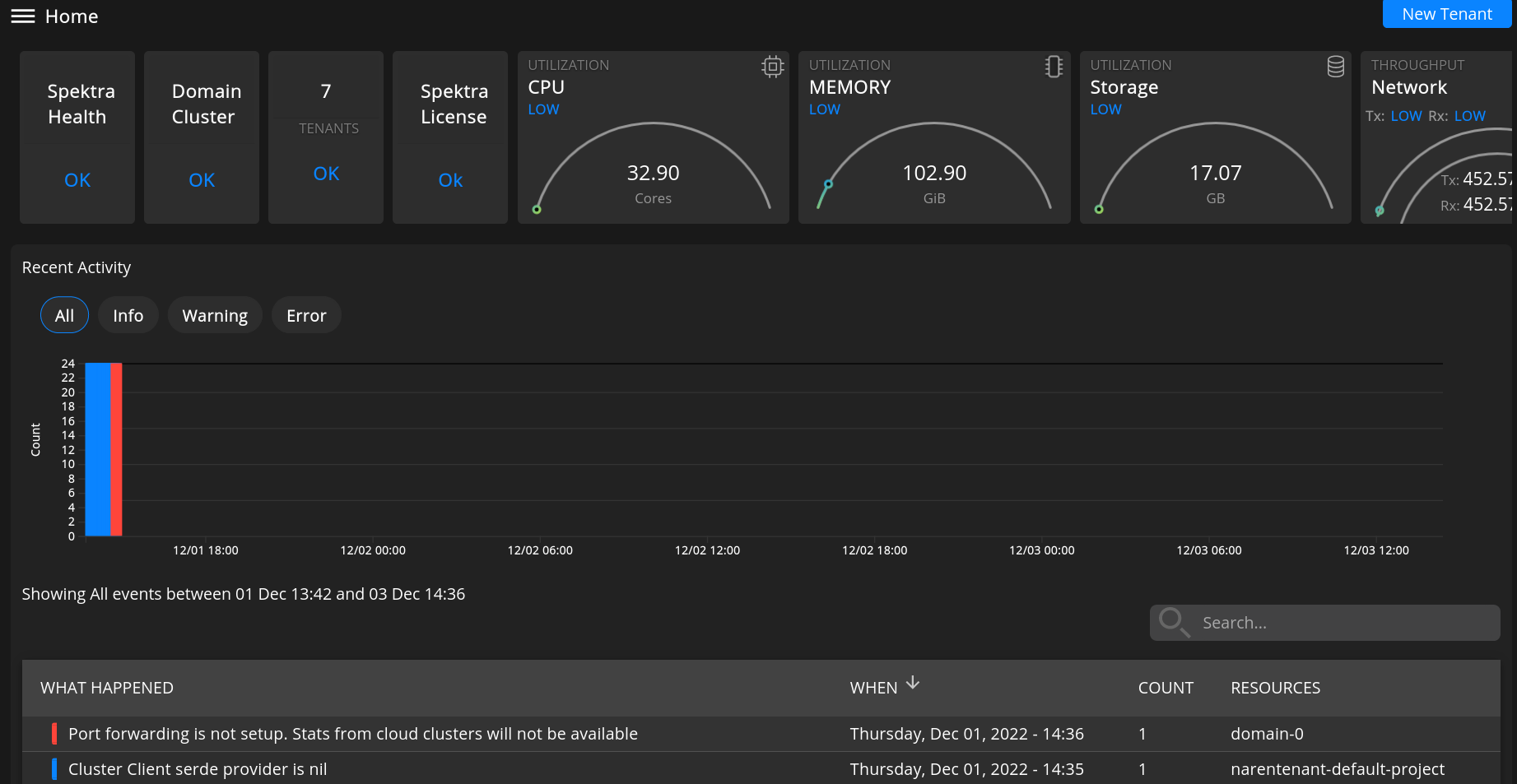Click the OK status under Spektra Health

[x=77, y=180]
